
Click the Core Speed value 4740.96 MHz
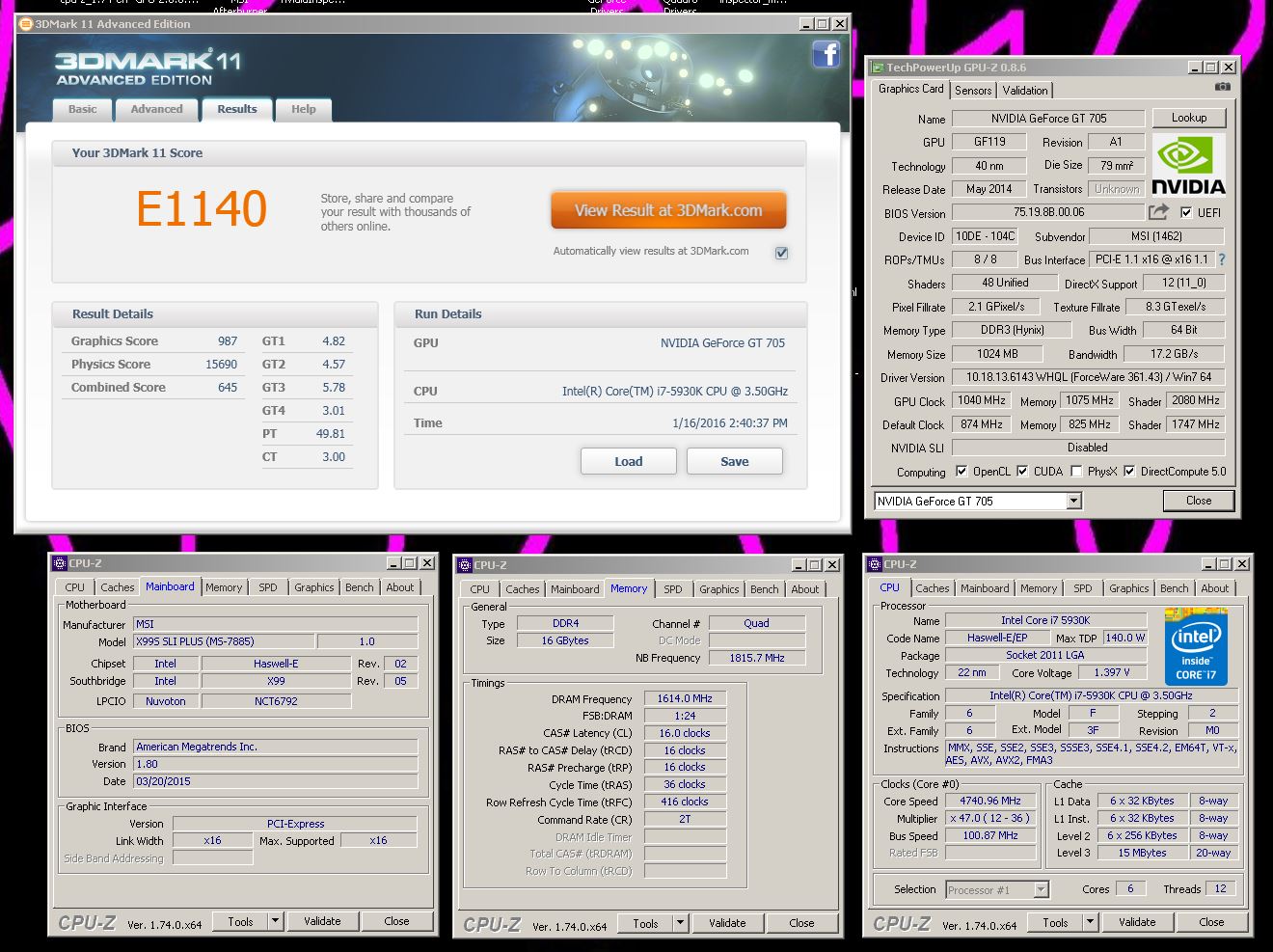(x=990, y=801)
